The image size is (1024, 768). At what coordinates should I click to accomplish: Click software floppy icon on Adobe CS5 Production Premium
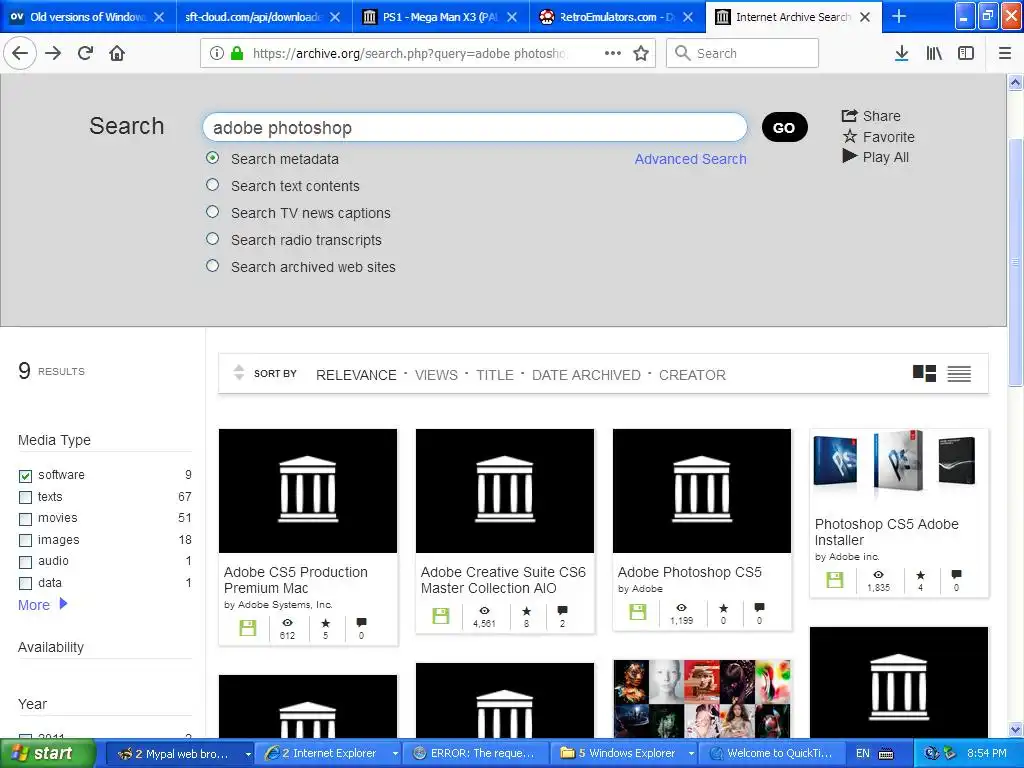[x=248, y=628]
